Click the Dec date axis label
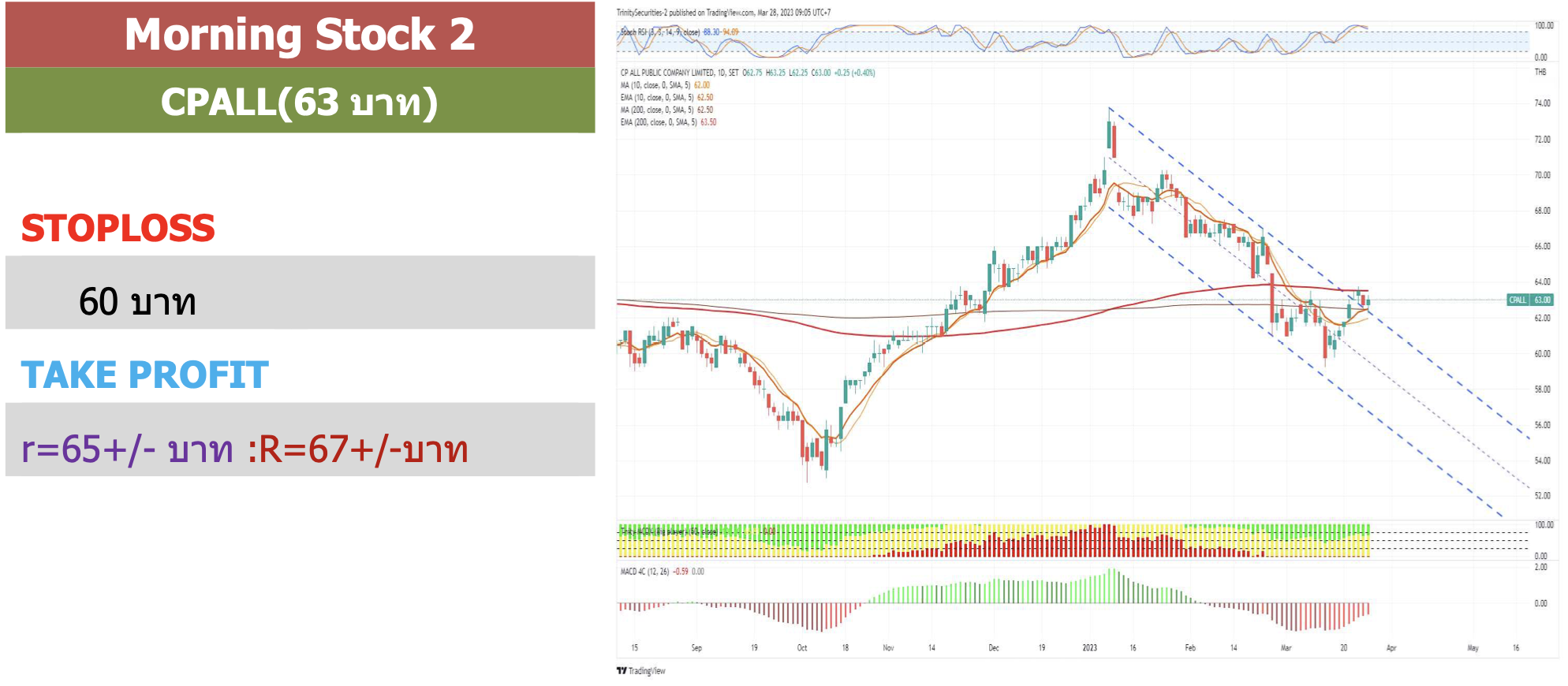Screen dimensions: 1568x686 point(994,648)
